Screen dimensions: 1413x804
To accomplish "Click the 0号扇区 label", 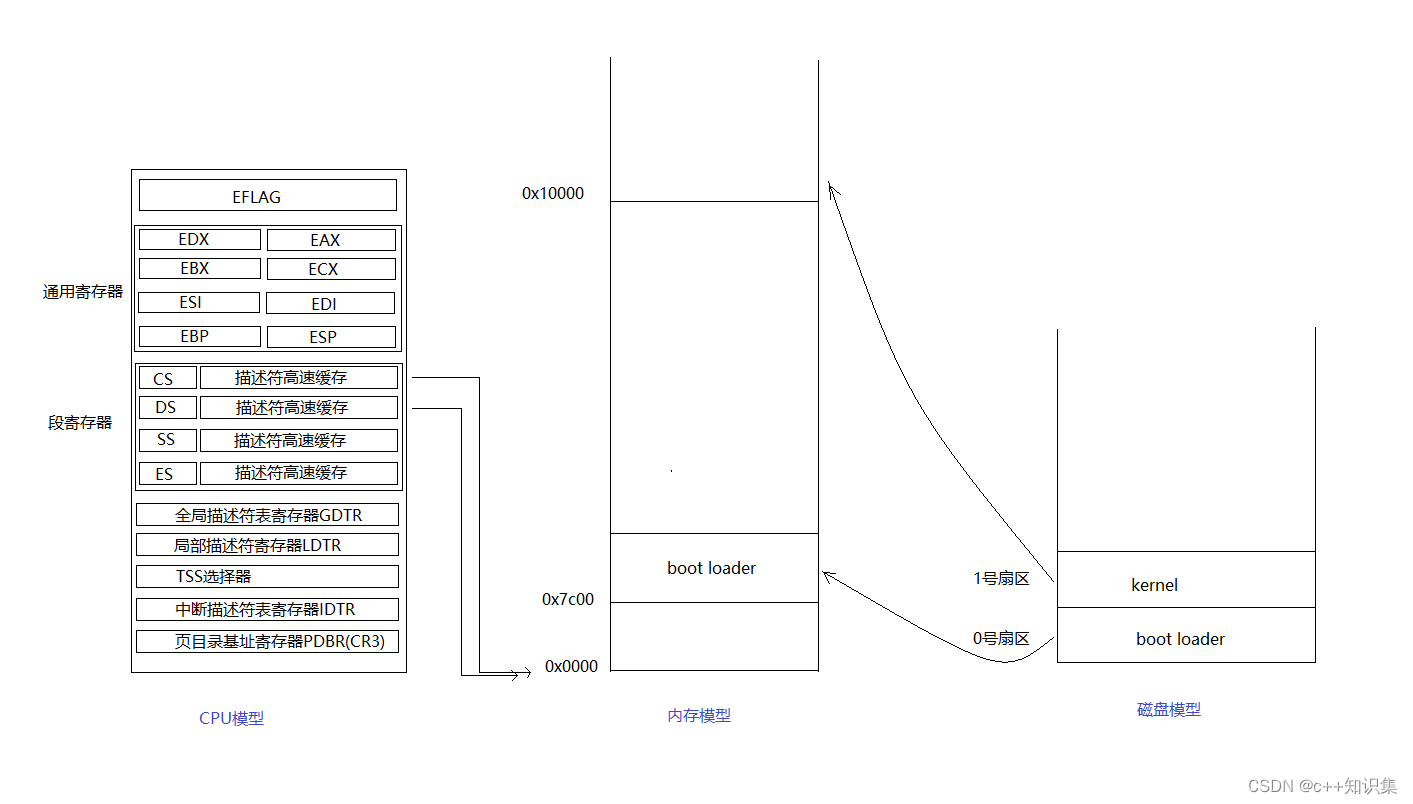I will point(1002,638).
